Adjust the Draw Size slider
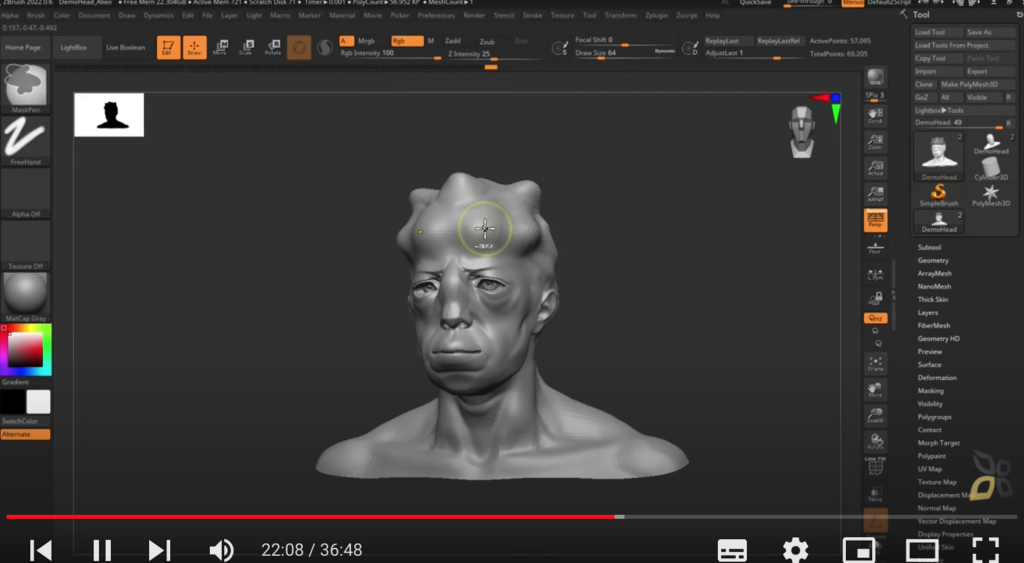 pyautogui.click(x=625, y=53)
